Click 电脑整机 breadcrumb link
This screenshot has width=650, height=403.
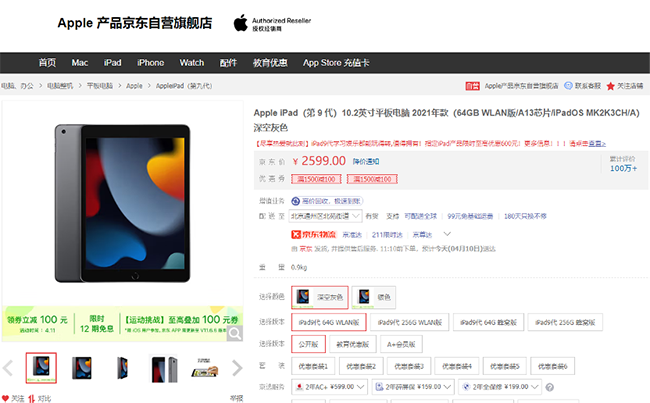[x=60, y=86]
